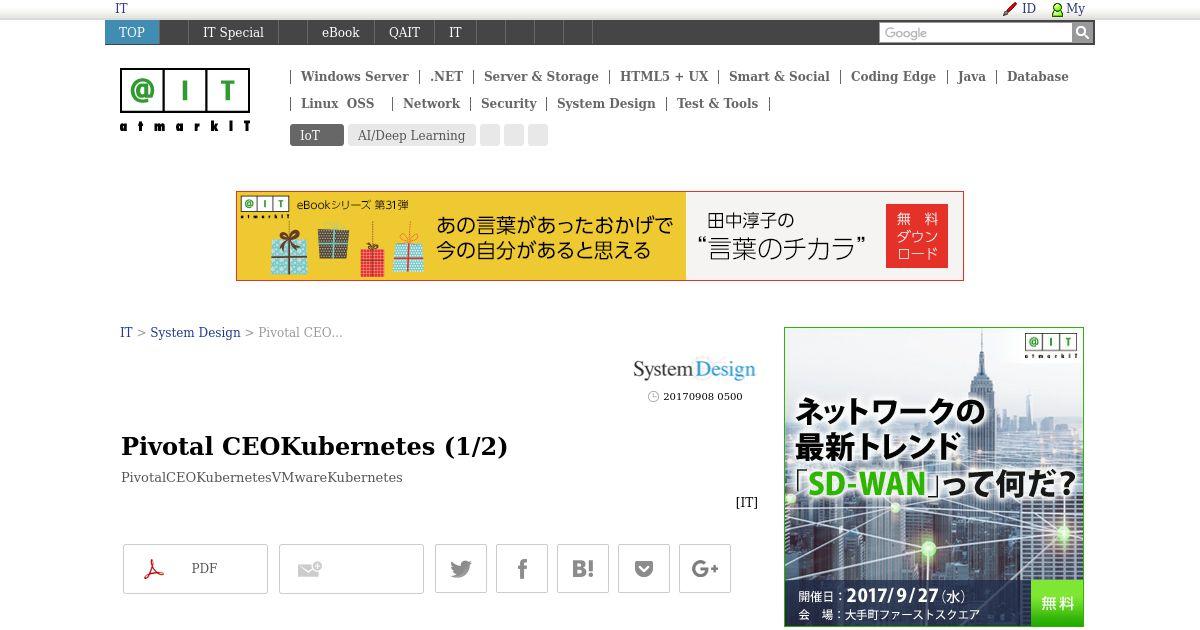
Task: Go to Database section
Action: pyautogui.click(x=1037, y=76)
